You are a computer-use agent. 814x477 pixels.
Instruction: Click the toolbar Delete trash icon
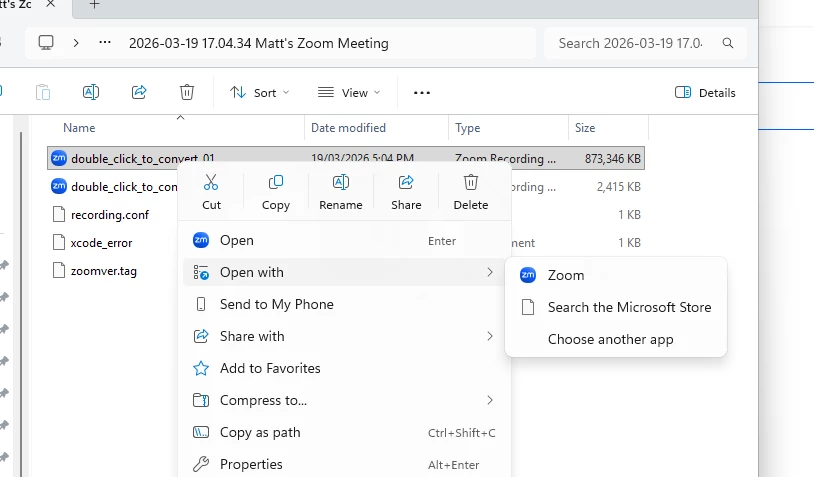[x=187, y=92]
